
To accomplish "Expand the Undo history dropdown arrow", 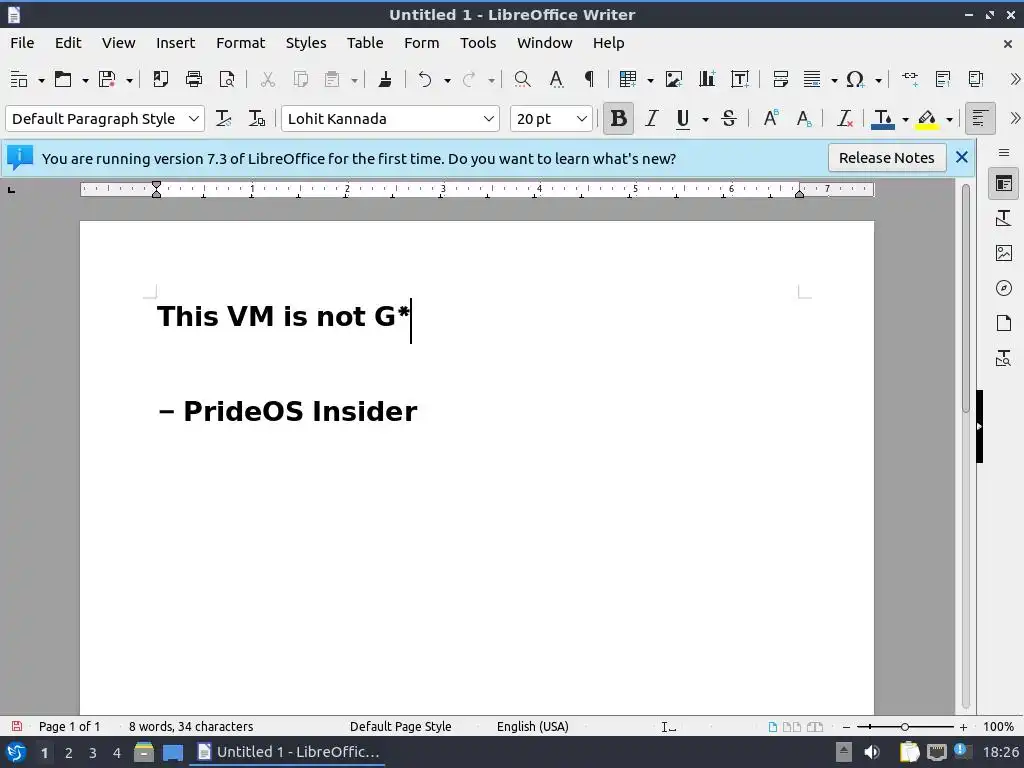I will pos(447,80).
